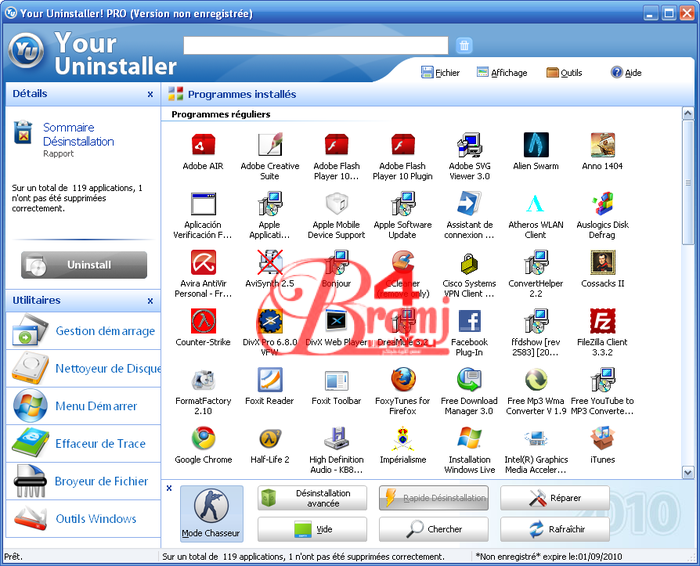Select Installation Windows Live icon
700x566 pixels.
click(469, 439)
